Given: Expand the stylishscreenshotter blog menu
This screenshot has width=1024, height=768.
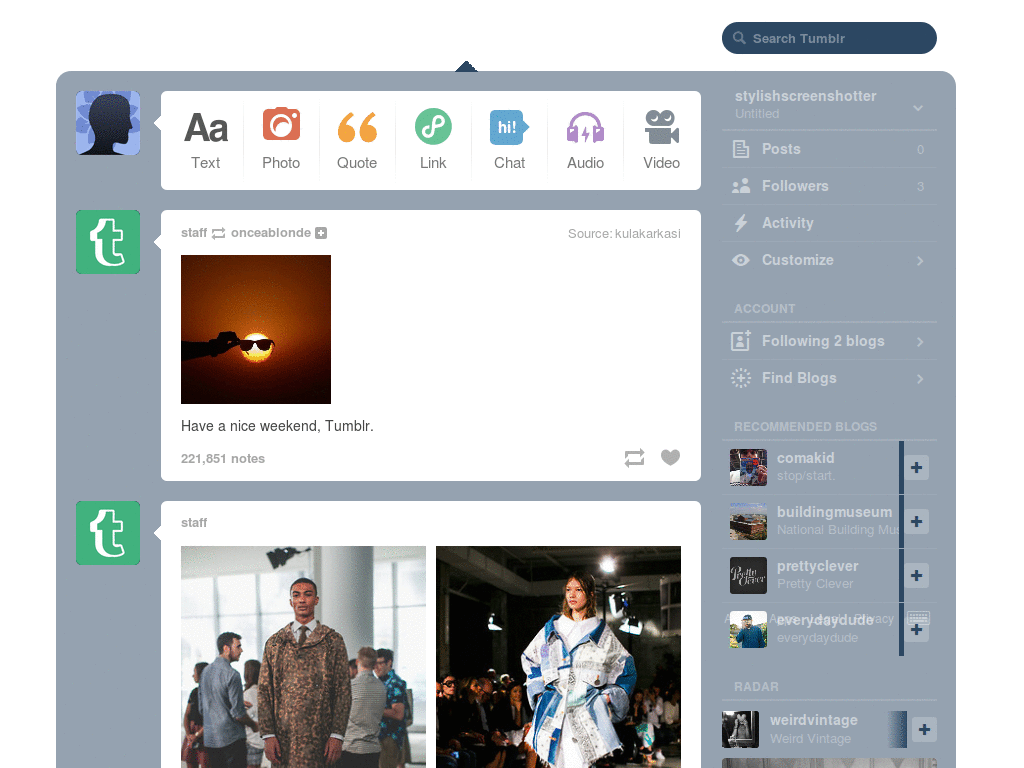Looking at the screenshot, I should click(x=918, y=108).
